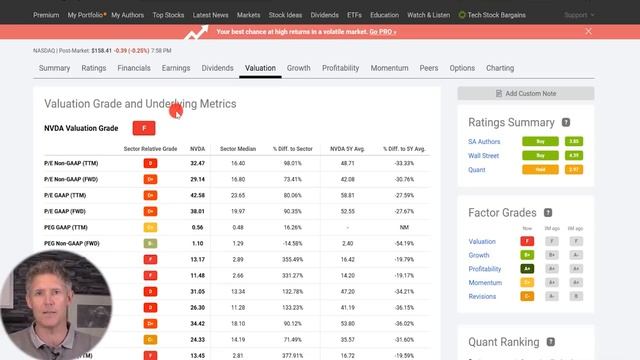This screenshot has height=360, width=640.
Task: Click the SA Authors Buy badge
Action: coord(540,142)
